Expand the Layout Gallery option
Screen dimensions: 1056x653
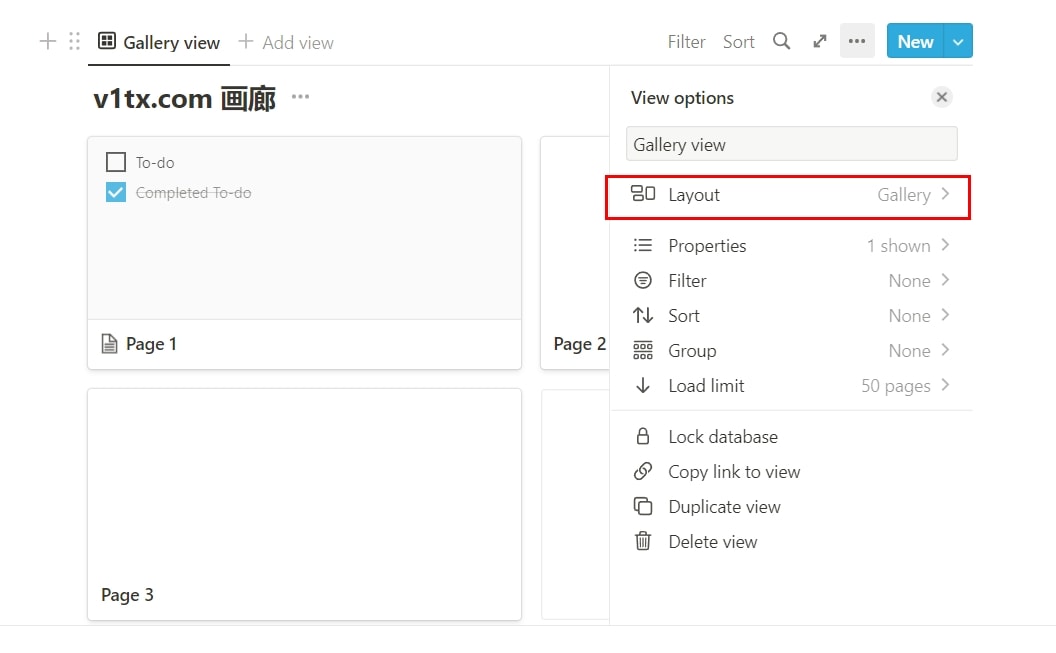pyautogui.click(x=788, y=195)
